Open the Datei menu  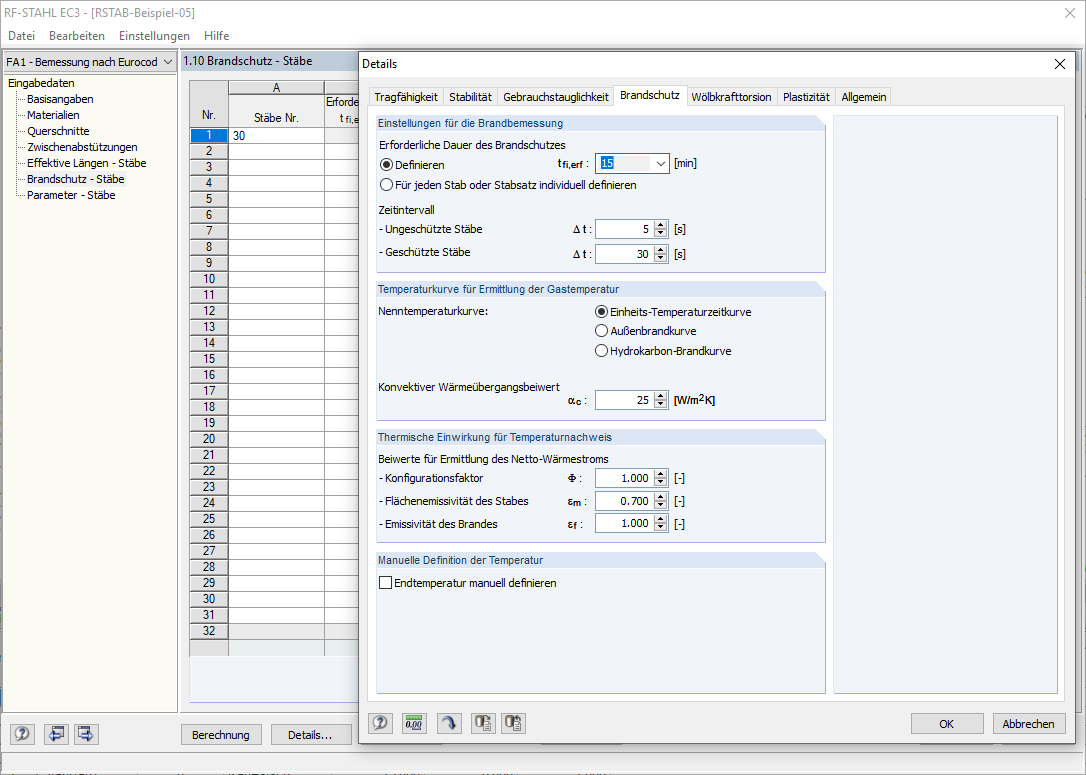[21, 35]
